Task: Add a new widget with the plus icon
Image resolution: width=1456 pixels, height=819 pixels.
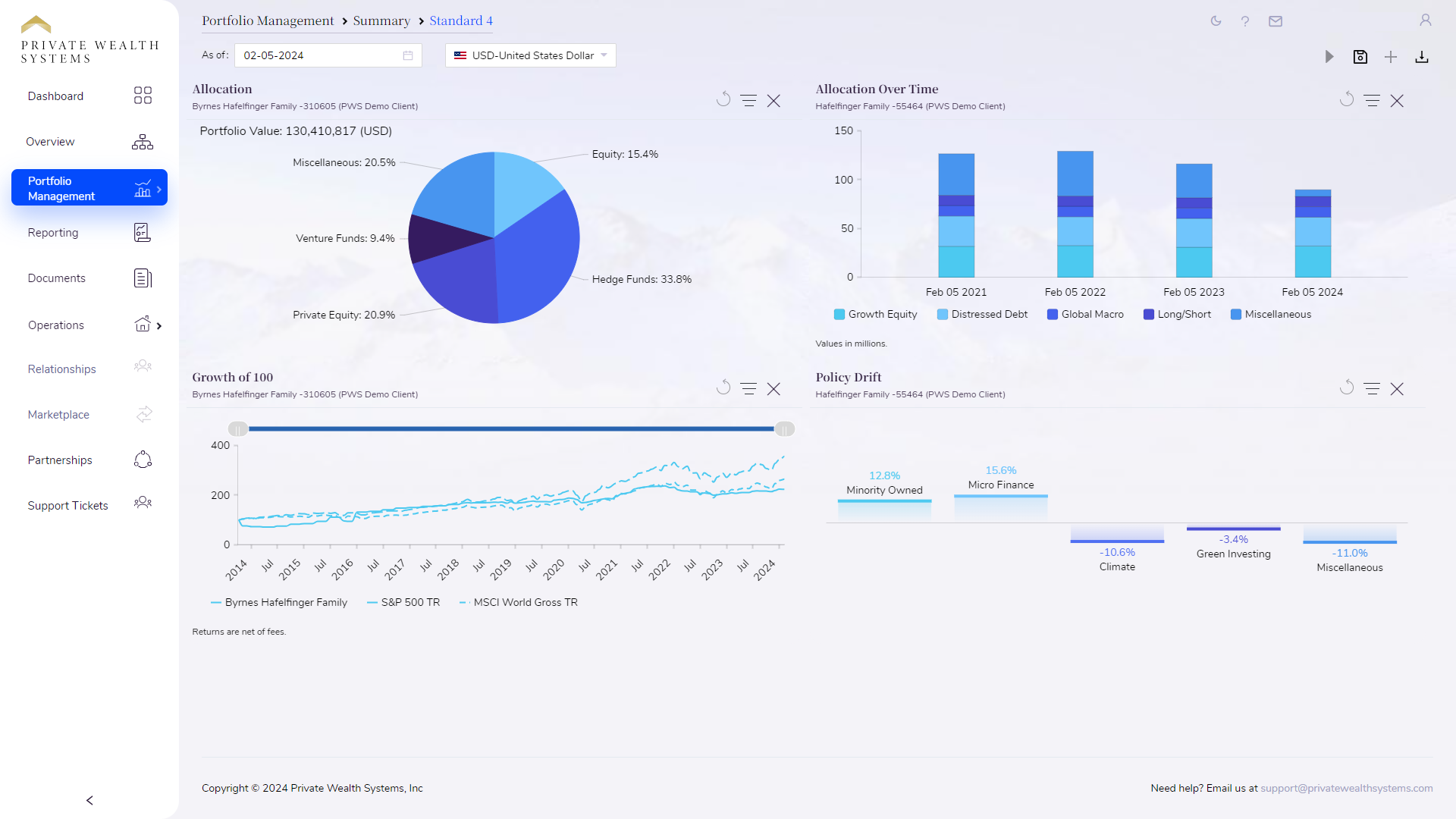Action: [x=1391, y=56]
